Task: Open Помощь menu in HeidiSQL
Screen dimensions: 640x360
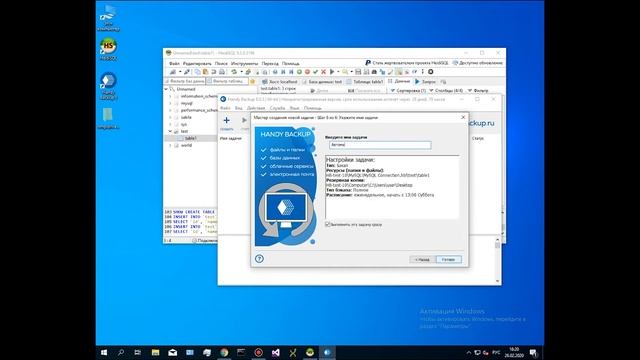Action: (x=291, y=64)
